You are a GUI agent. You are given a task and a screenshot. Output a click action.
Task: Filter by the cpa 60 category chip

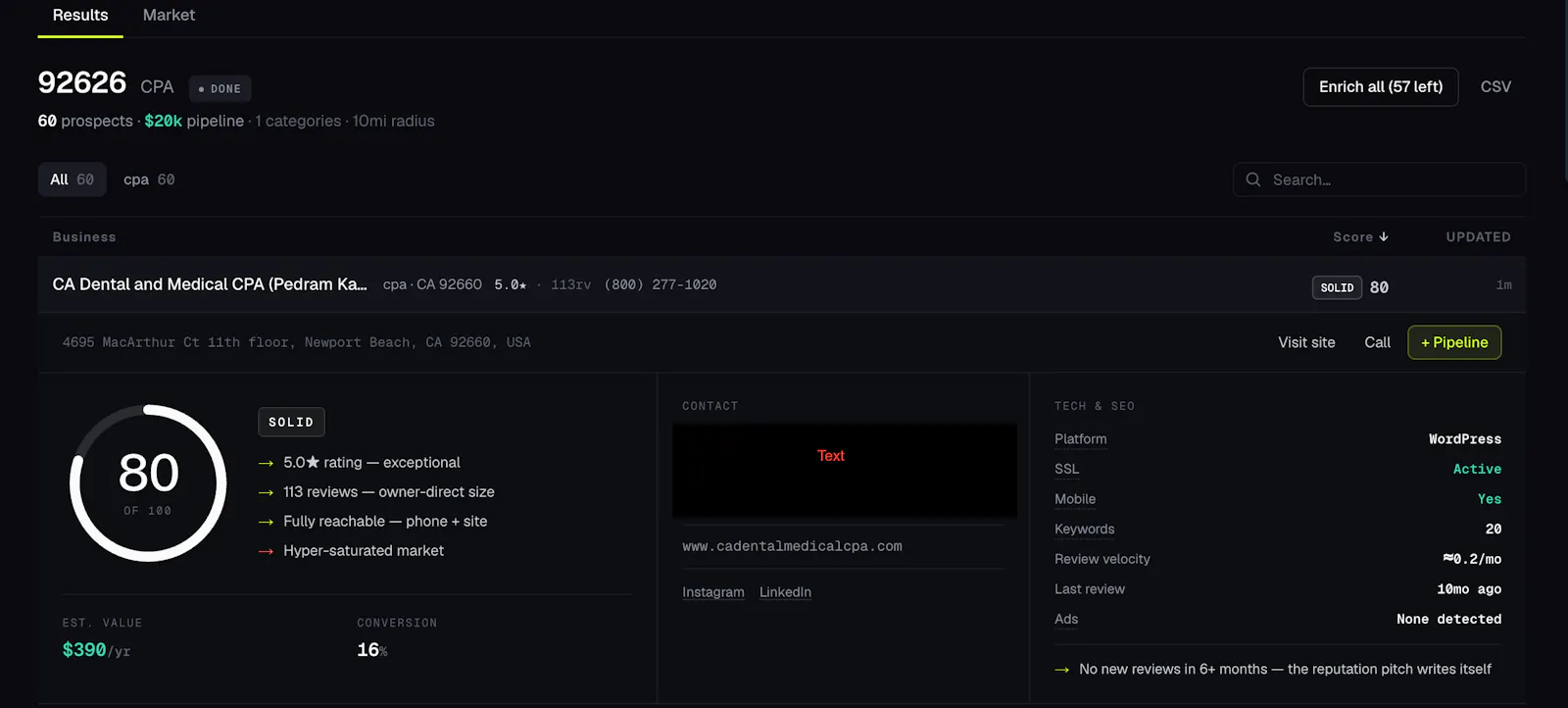pyautogui.click(x=149, y=179)
